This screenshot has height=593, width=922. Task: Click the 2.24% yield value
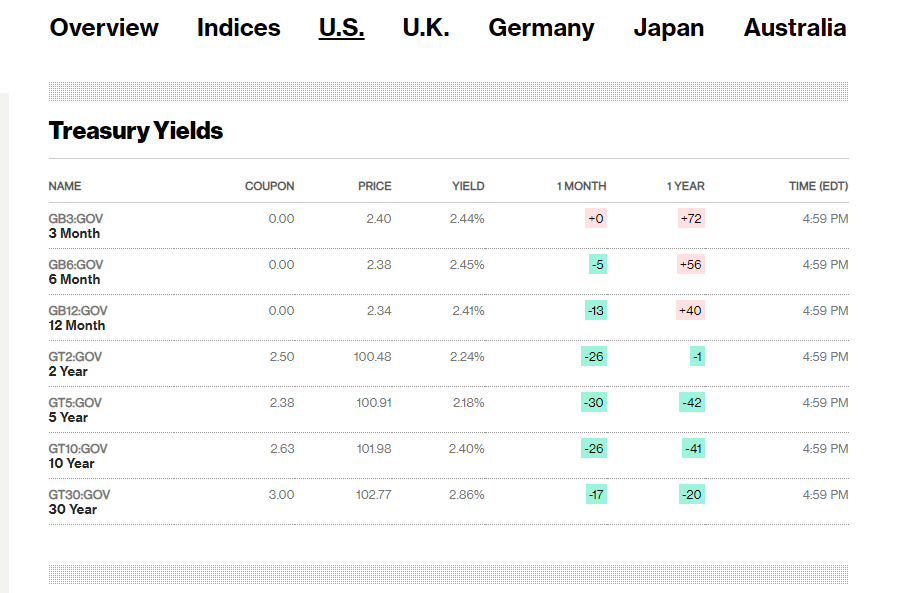[467, 357]
